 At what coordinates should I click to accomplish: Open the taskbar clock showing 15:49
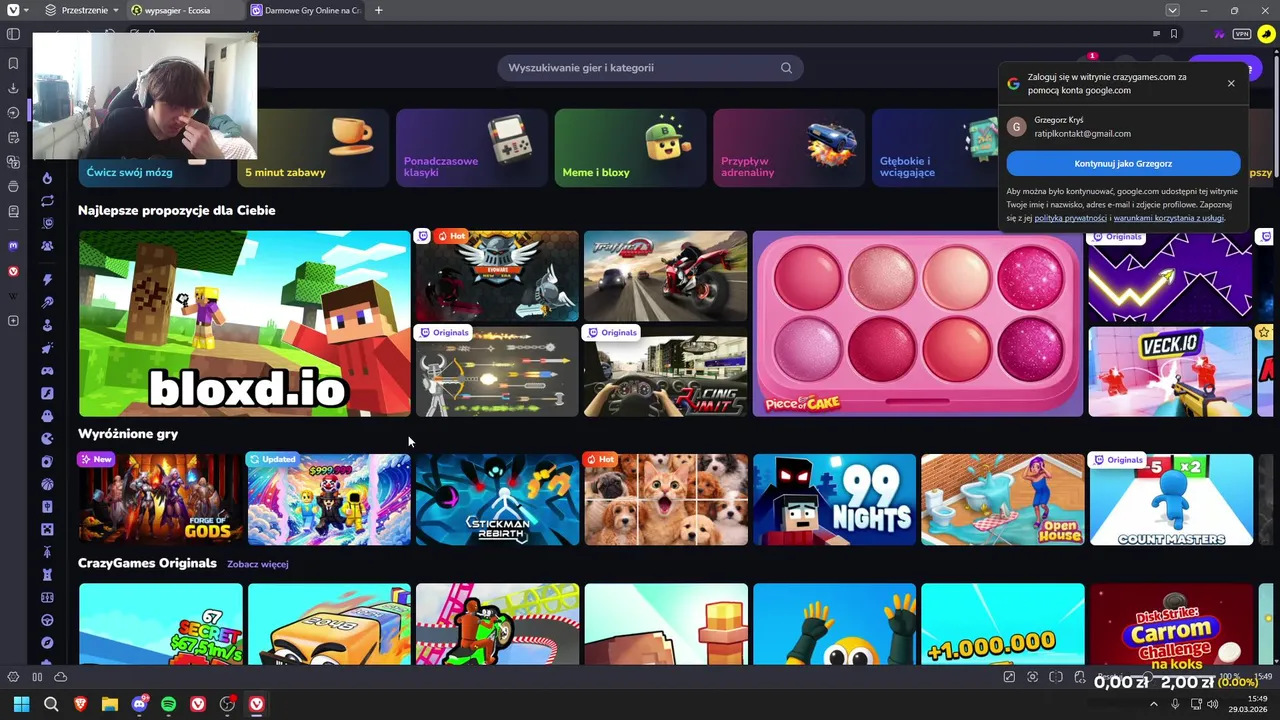coord(1249,704)
